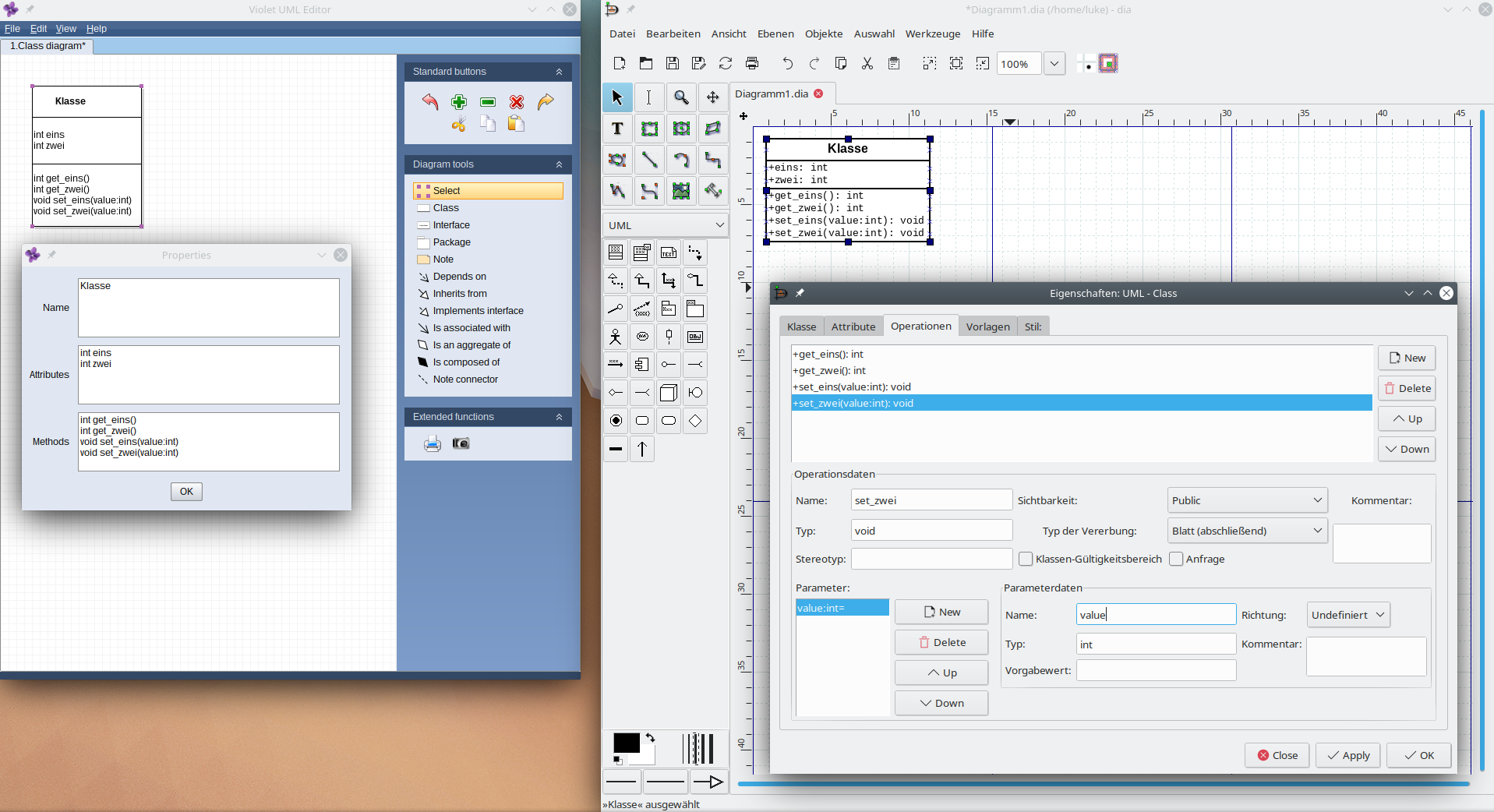
Task: Select +get_zwei(): int in operations list
Action: [1081, 370]
